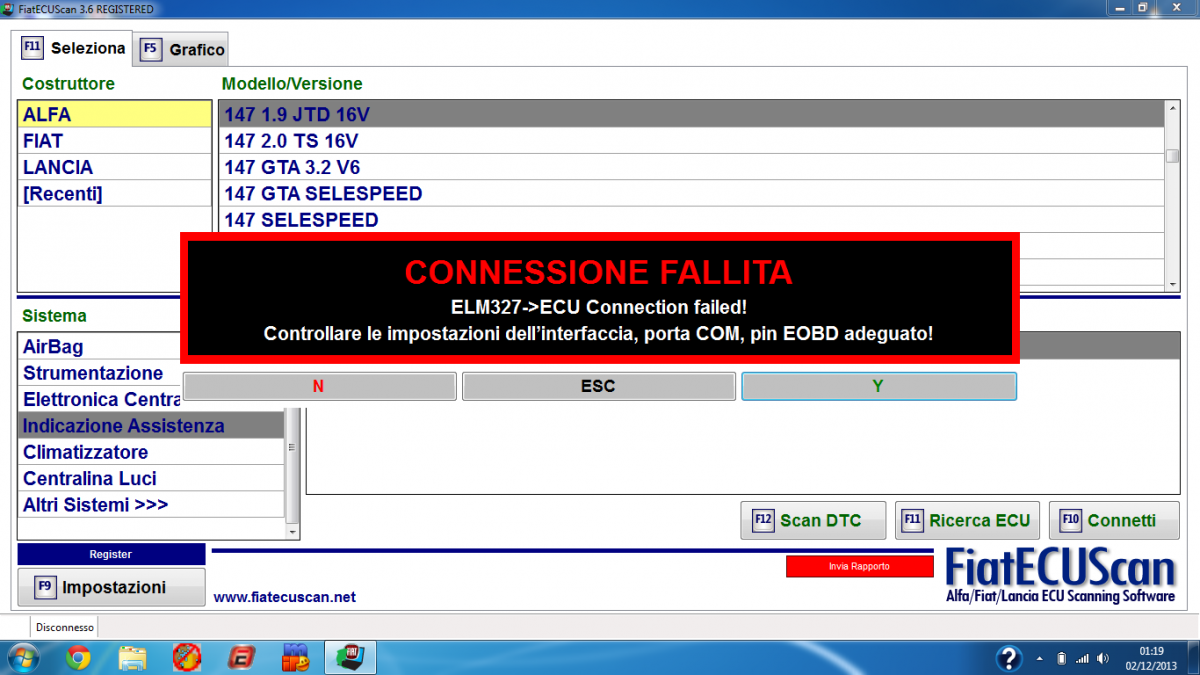Open Impostazioni settings
Image resolution: width=1200 pixels, height=675 pixels.
[111, 587]
